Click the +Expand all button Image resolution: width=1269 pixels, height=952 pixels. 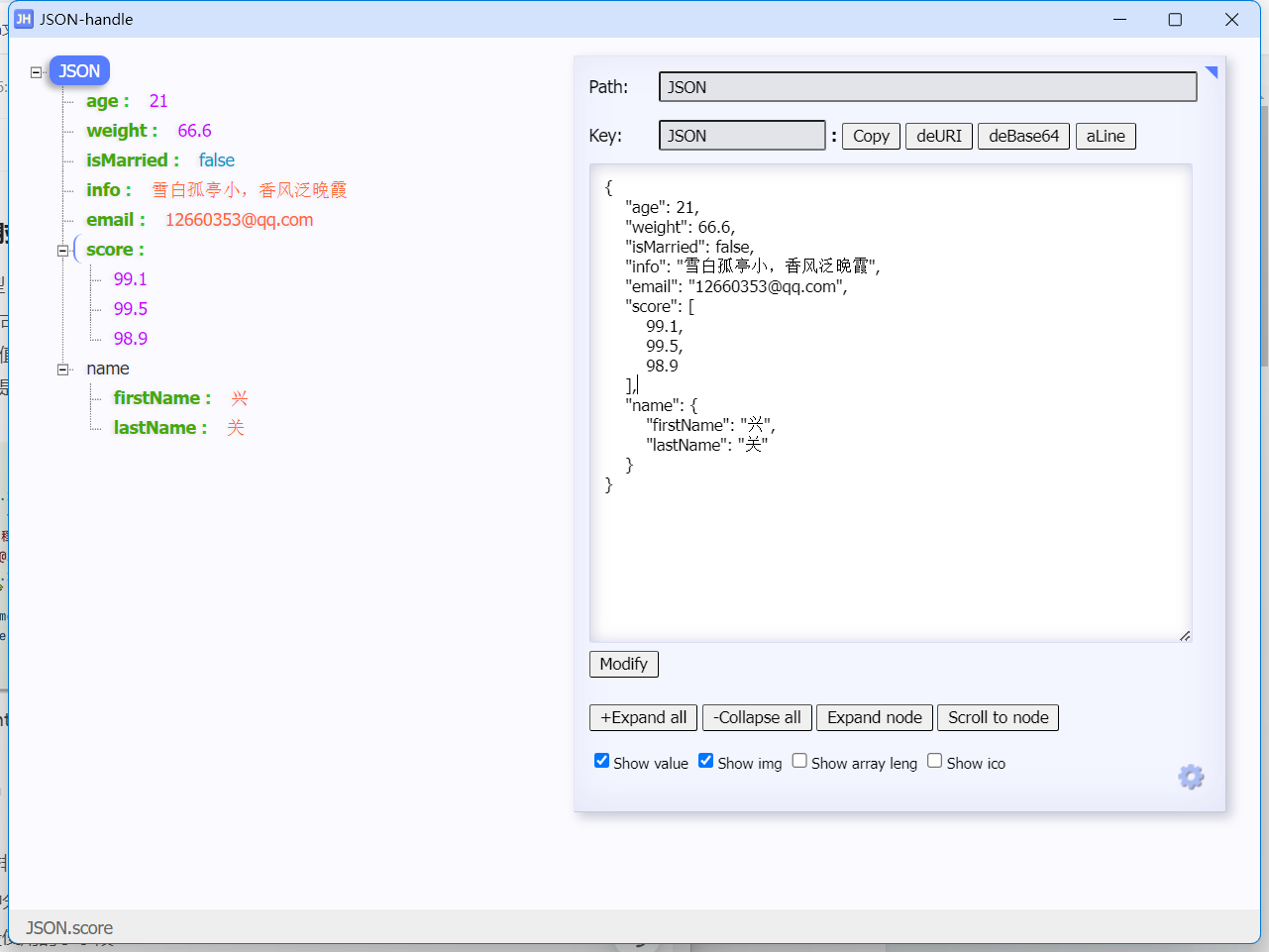pyautogui.click(x=643, y=717)
